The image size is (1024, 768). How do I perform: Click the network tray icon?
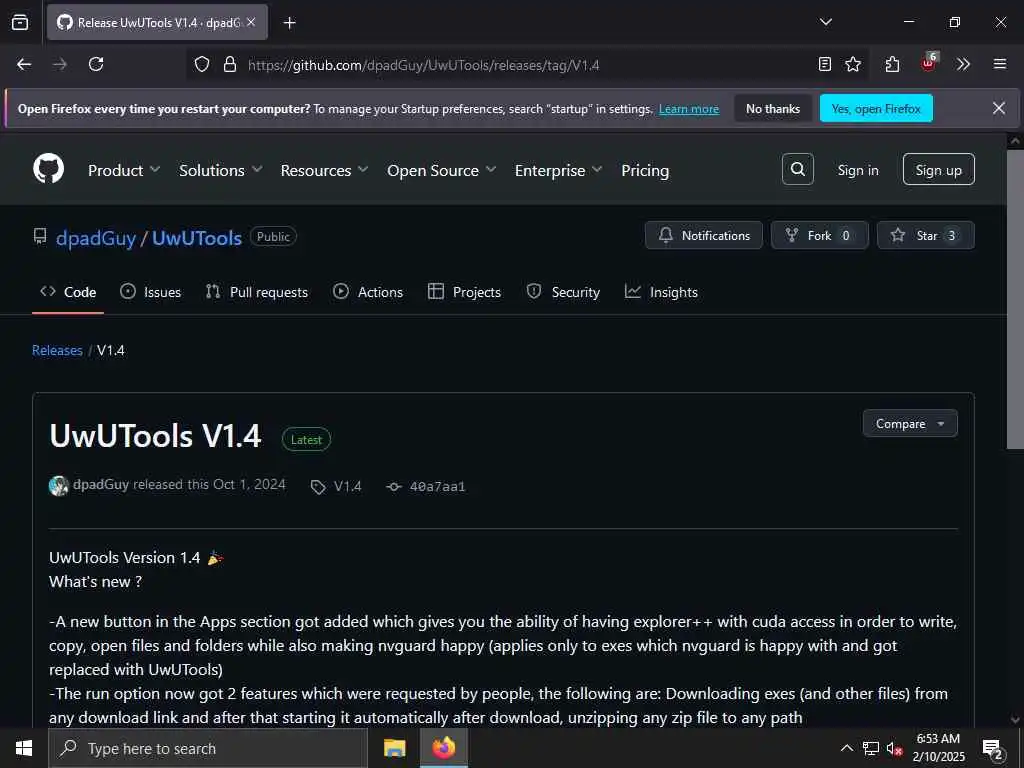coord(871,748)
